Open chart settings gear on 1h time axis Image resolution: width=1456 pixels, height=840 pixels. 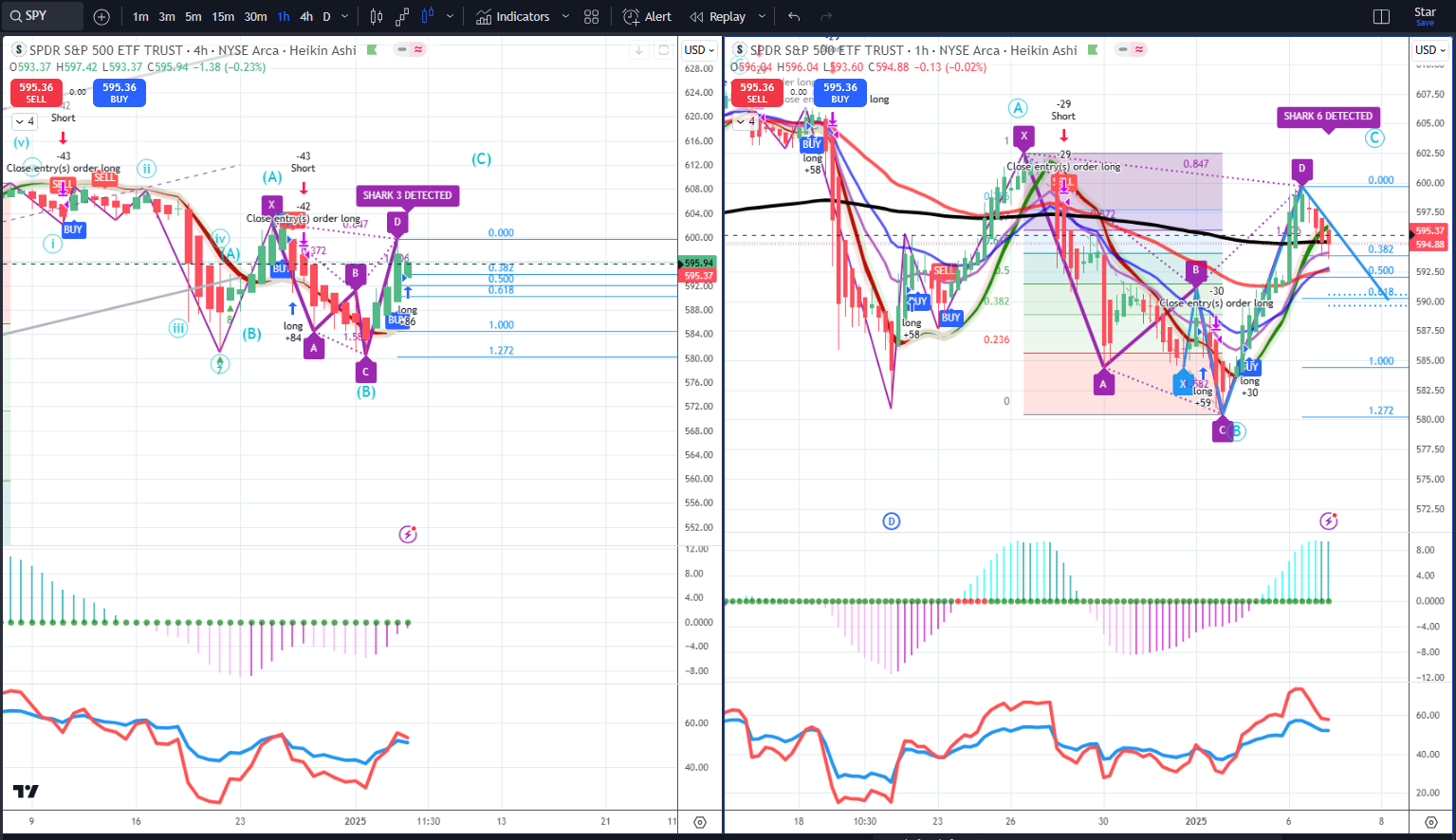pos(1430,822)
